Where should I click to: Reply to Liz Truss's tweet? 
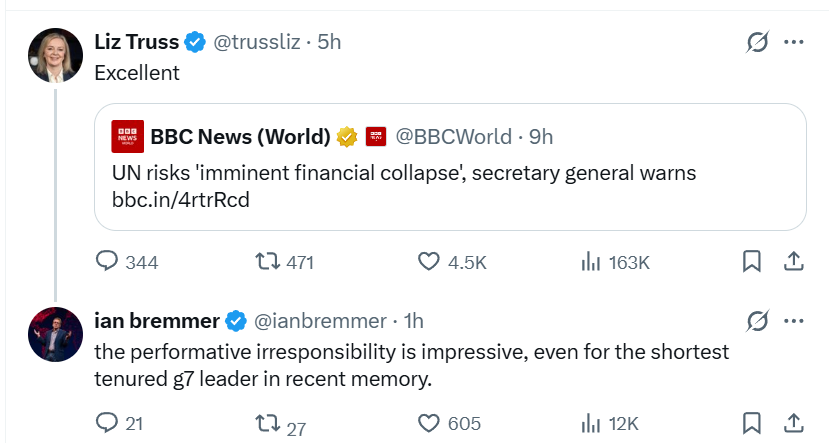(x=107, y=262)
